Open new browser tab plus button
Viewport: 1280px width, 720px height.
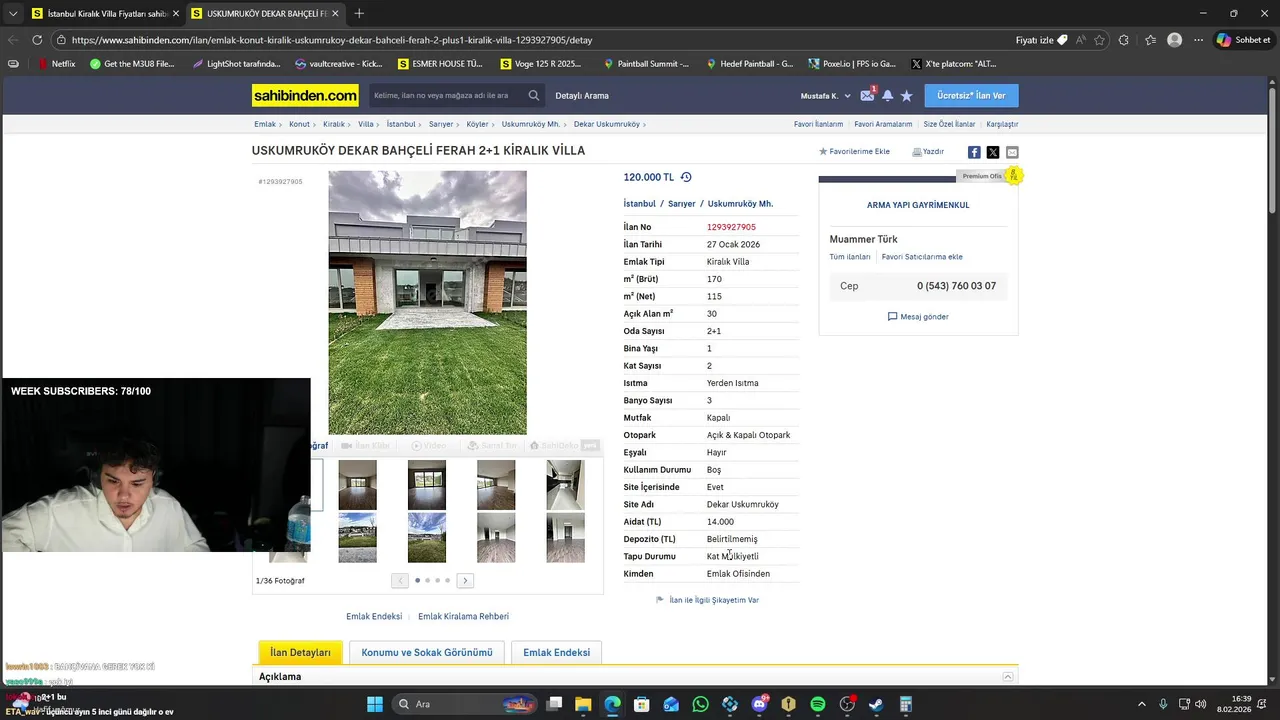coord(359,13)
